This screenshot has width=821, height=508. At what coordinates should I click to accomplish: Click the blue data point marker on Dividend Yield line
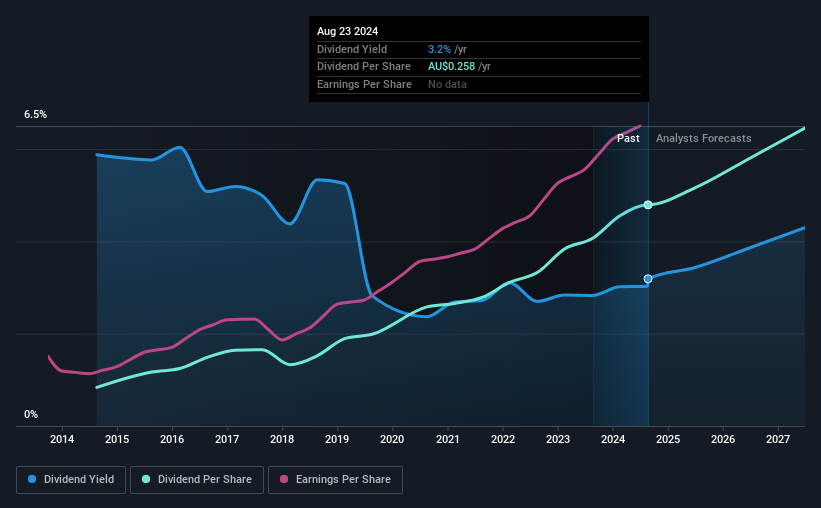pos(648,279)
